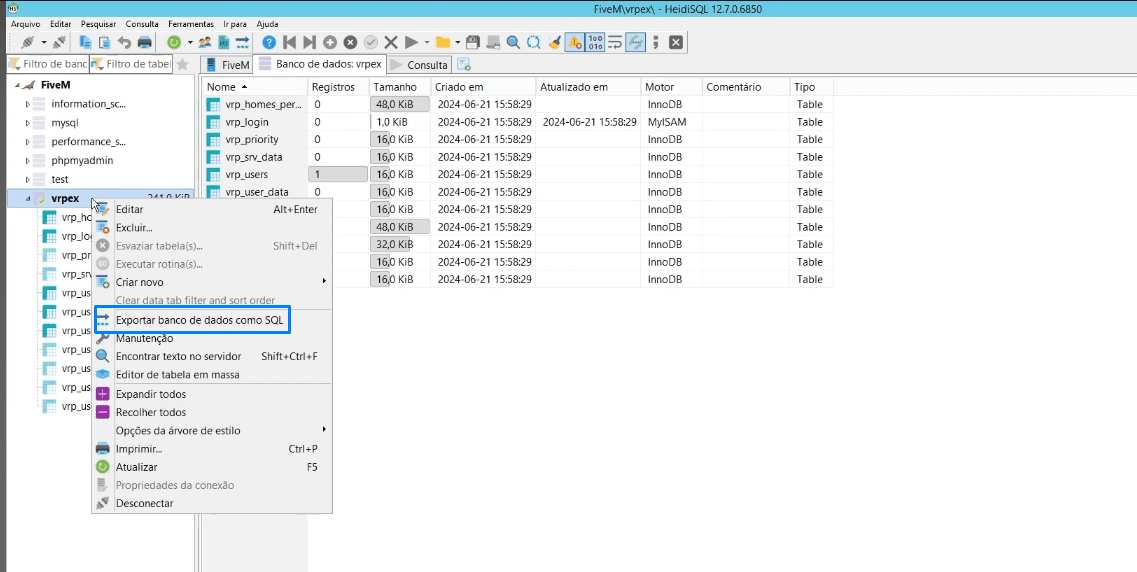The height and width of the screenshot is (572, 1137).
Task: Click the run query play icon
Action: point(411,42)
